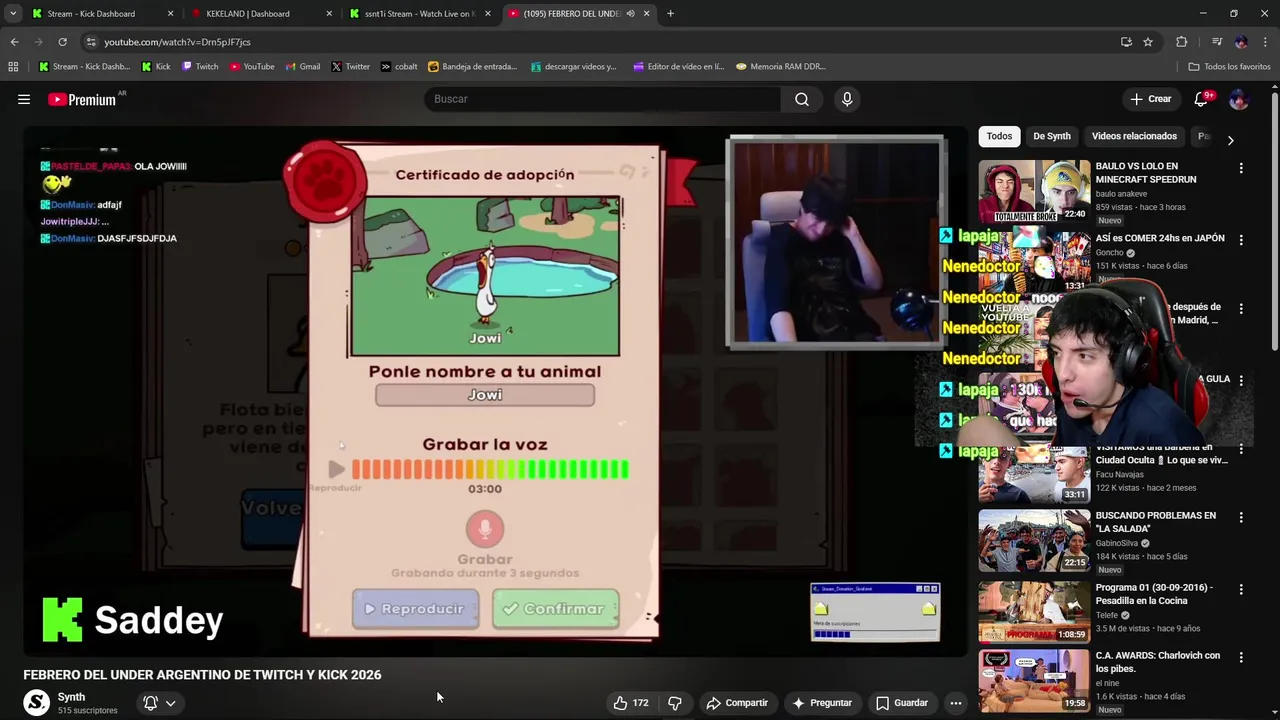The width and height of the screenshot is (1280, 720).
Task: Open options for ASÍ es COMER 24hs video
Action: tap(1241, 240)
